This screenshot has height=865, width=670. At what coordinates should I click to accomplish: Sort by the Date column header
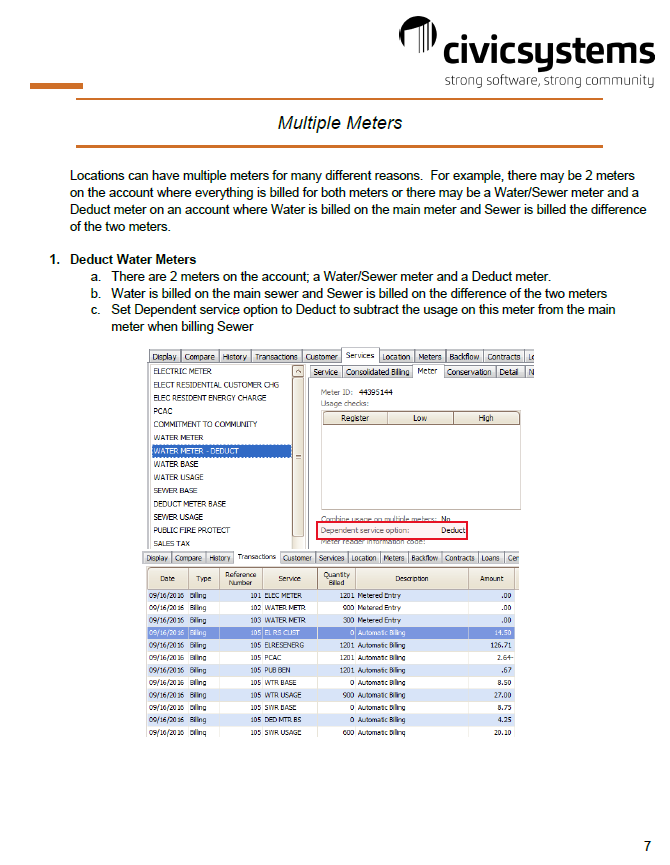[168, 578]
